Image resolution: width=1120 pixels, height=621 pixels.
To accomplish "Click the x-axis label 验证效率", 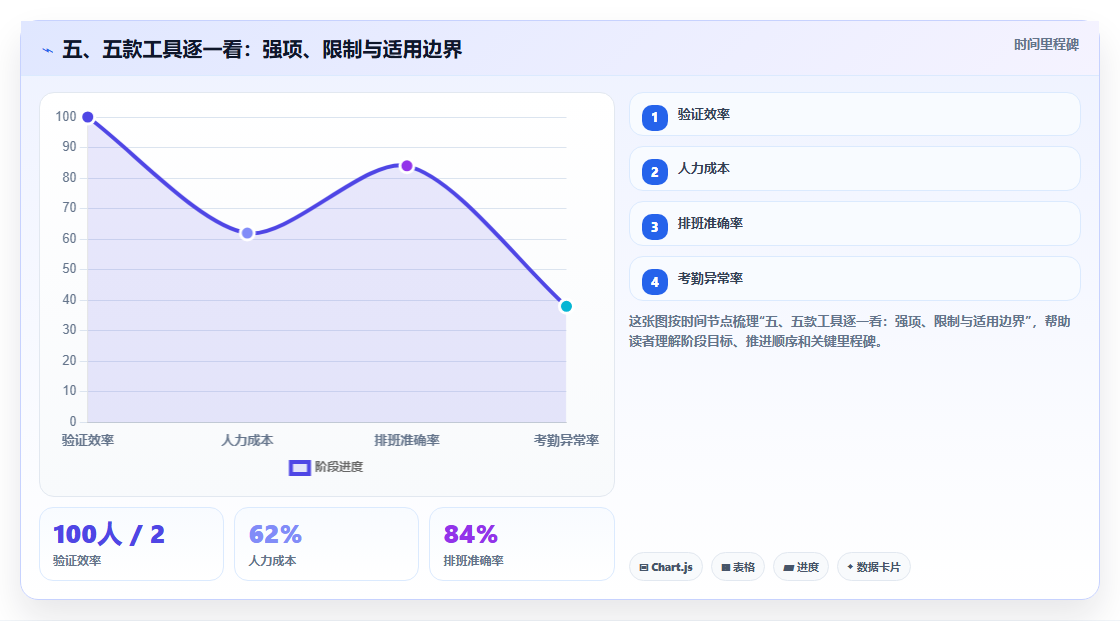I will (88, 440).
